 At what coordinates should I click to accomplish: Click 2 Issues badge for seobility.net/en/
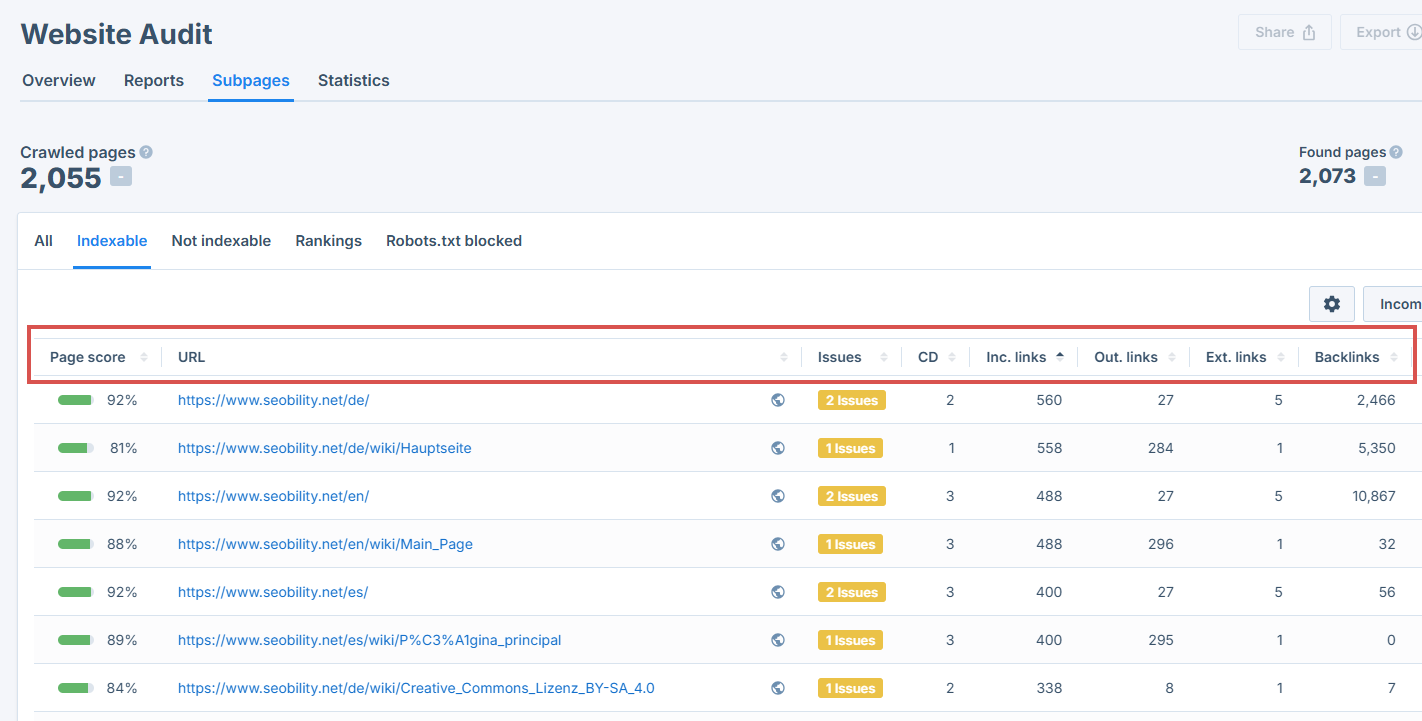pos(852,496)
